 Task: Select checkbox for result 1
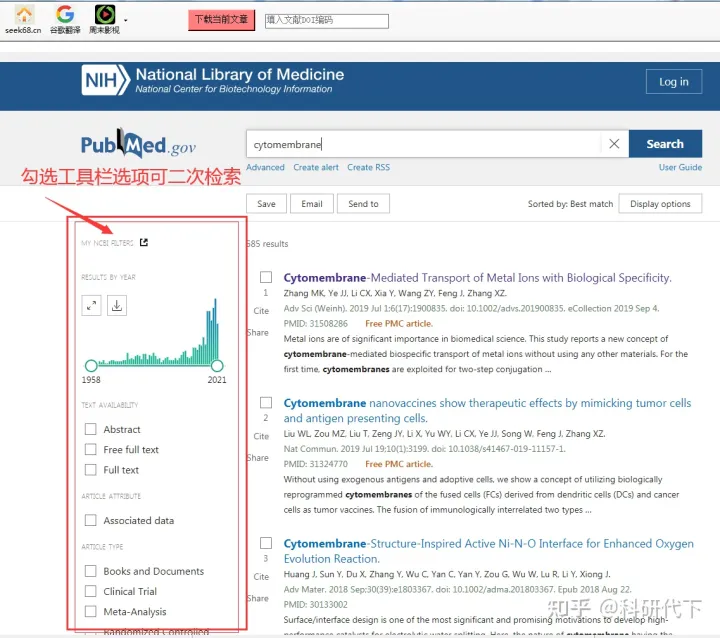click(266, 277)
